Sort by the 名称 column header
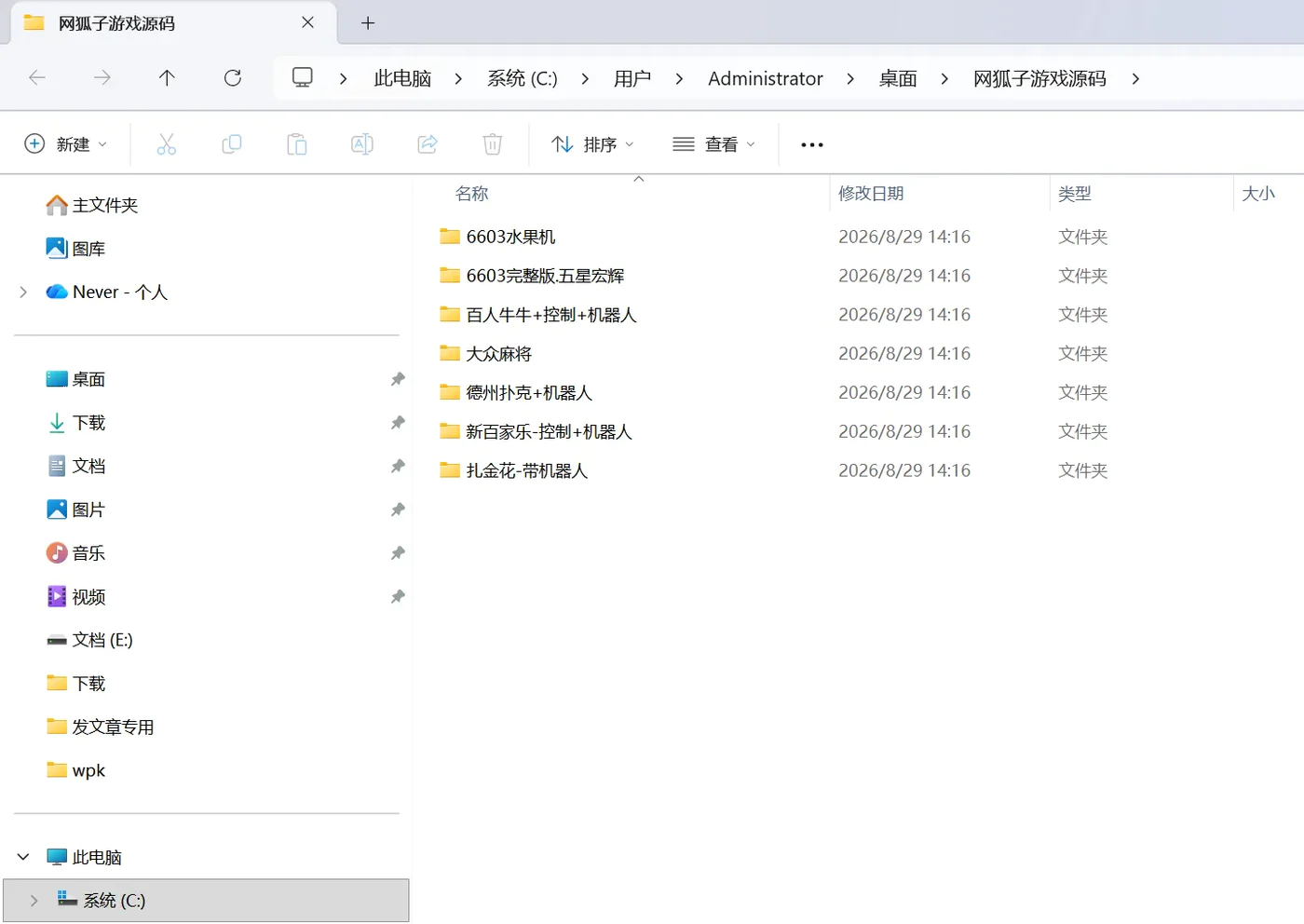Viewport: 1304px width, 924px height. tap(472, 194)
